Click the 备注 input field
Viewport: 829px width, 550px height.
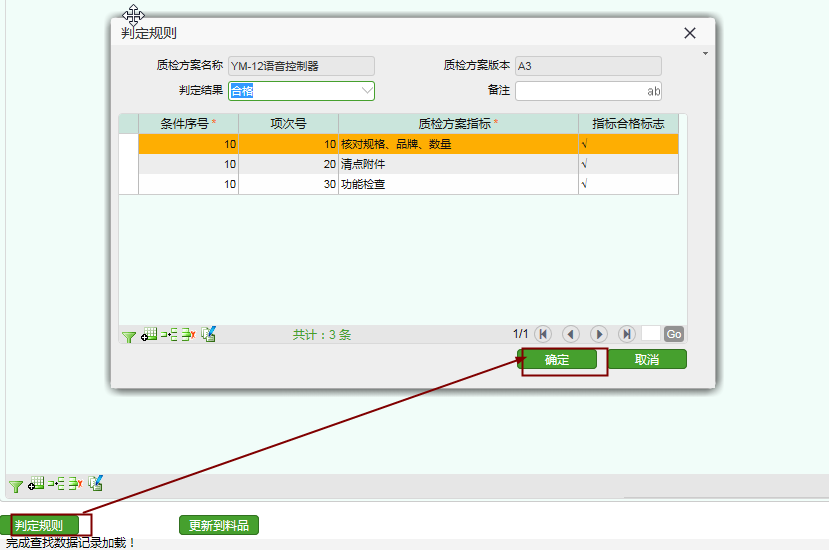pos(588,91)
